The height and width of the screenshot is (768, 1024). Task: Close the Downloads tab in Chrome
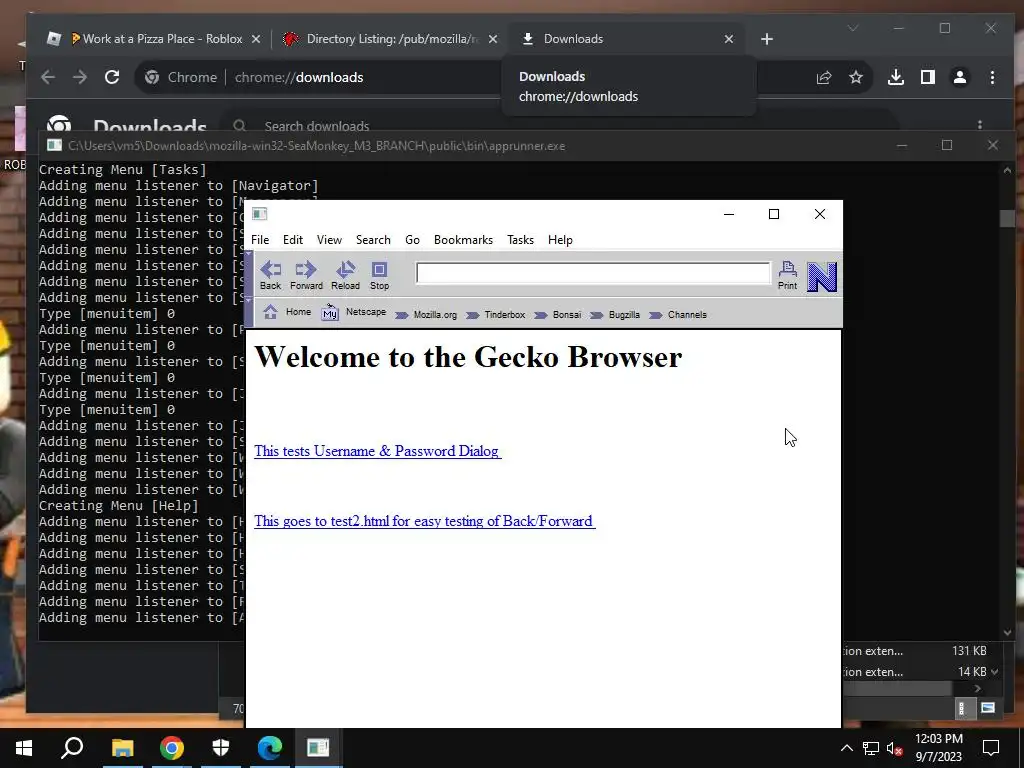coord(729,39)
